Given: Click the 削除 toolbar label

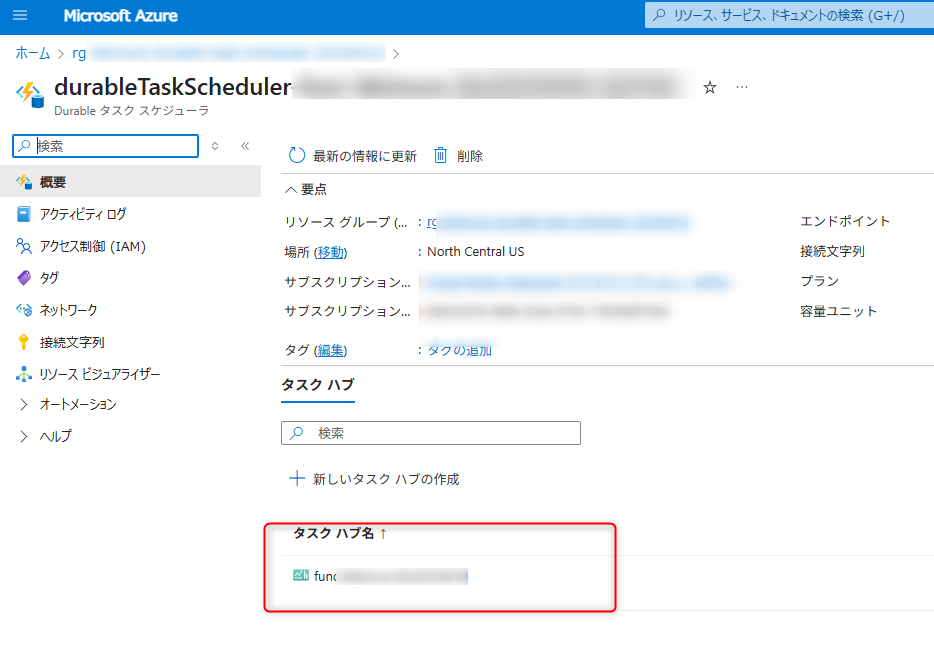Looking at the screenshot, I should coord(469,156).
